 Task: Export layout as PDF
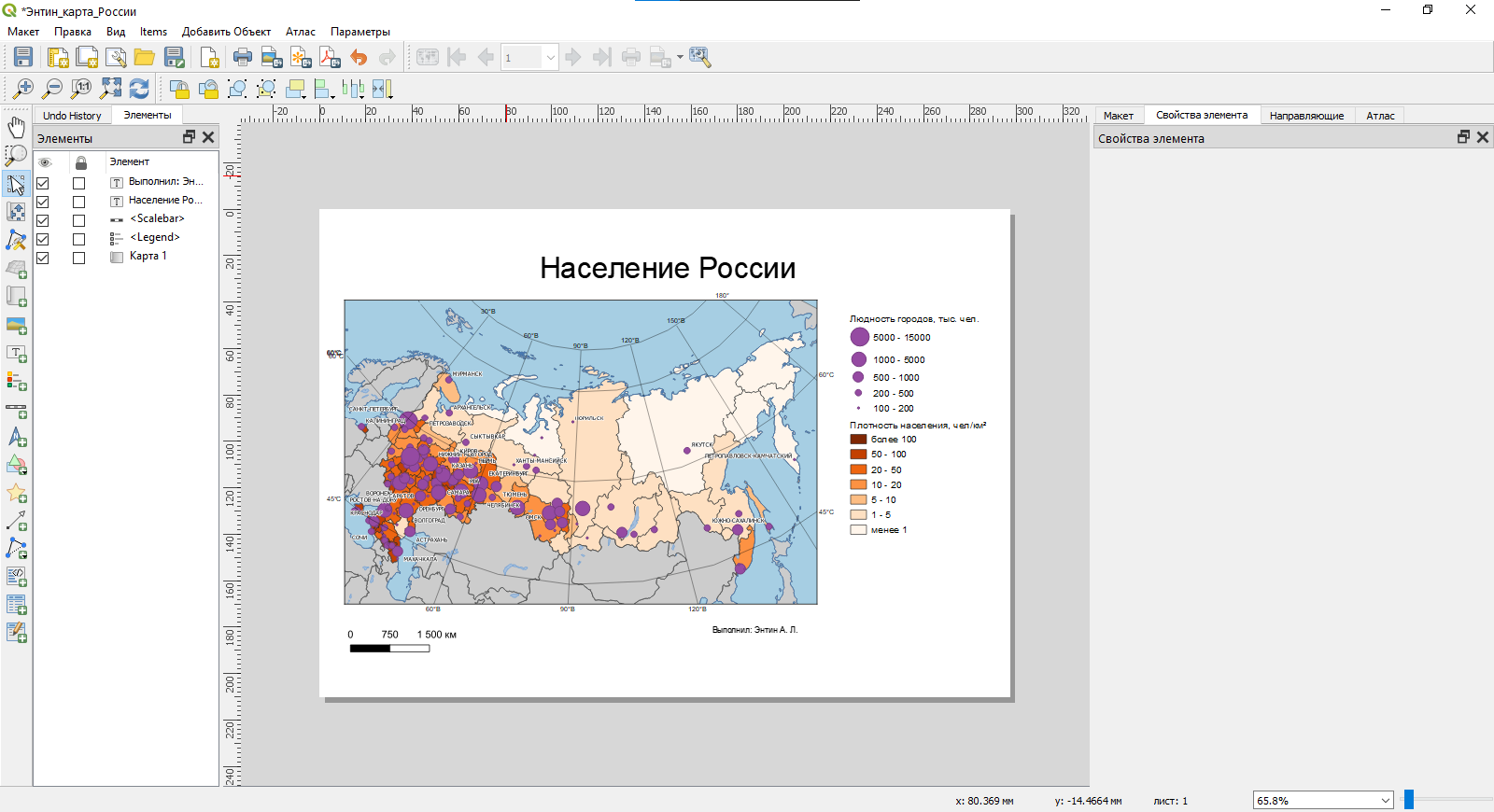[330, 57]
